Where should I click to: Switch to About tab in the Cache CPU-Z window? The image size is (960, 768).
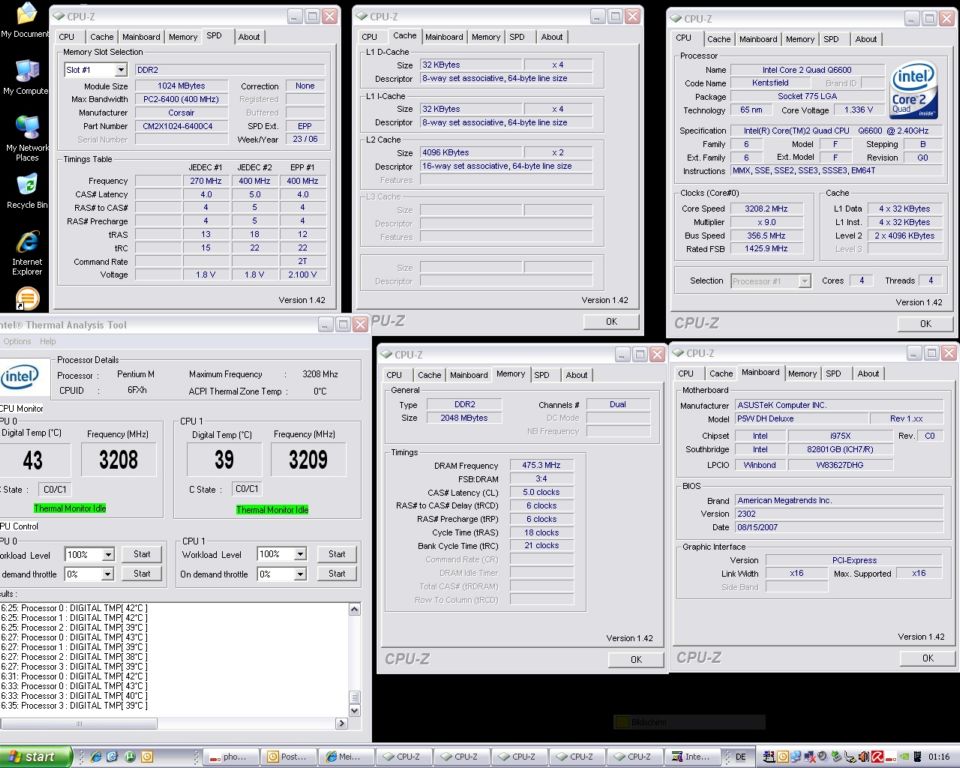[552, 37]
